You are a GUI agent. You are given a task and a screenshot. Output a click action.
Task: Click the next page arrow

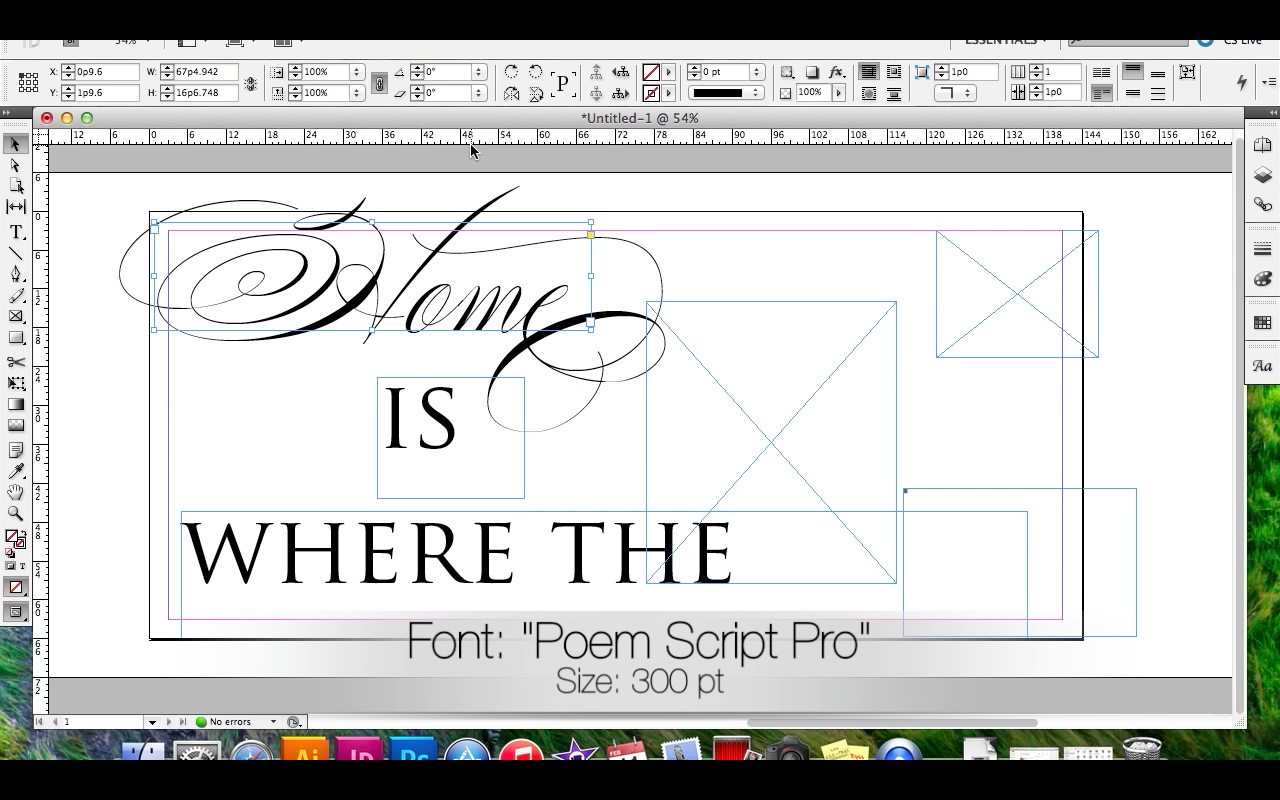click(x=168, y=721)
